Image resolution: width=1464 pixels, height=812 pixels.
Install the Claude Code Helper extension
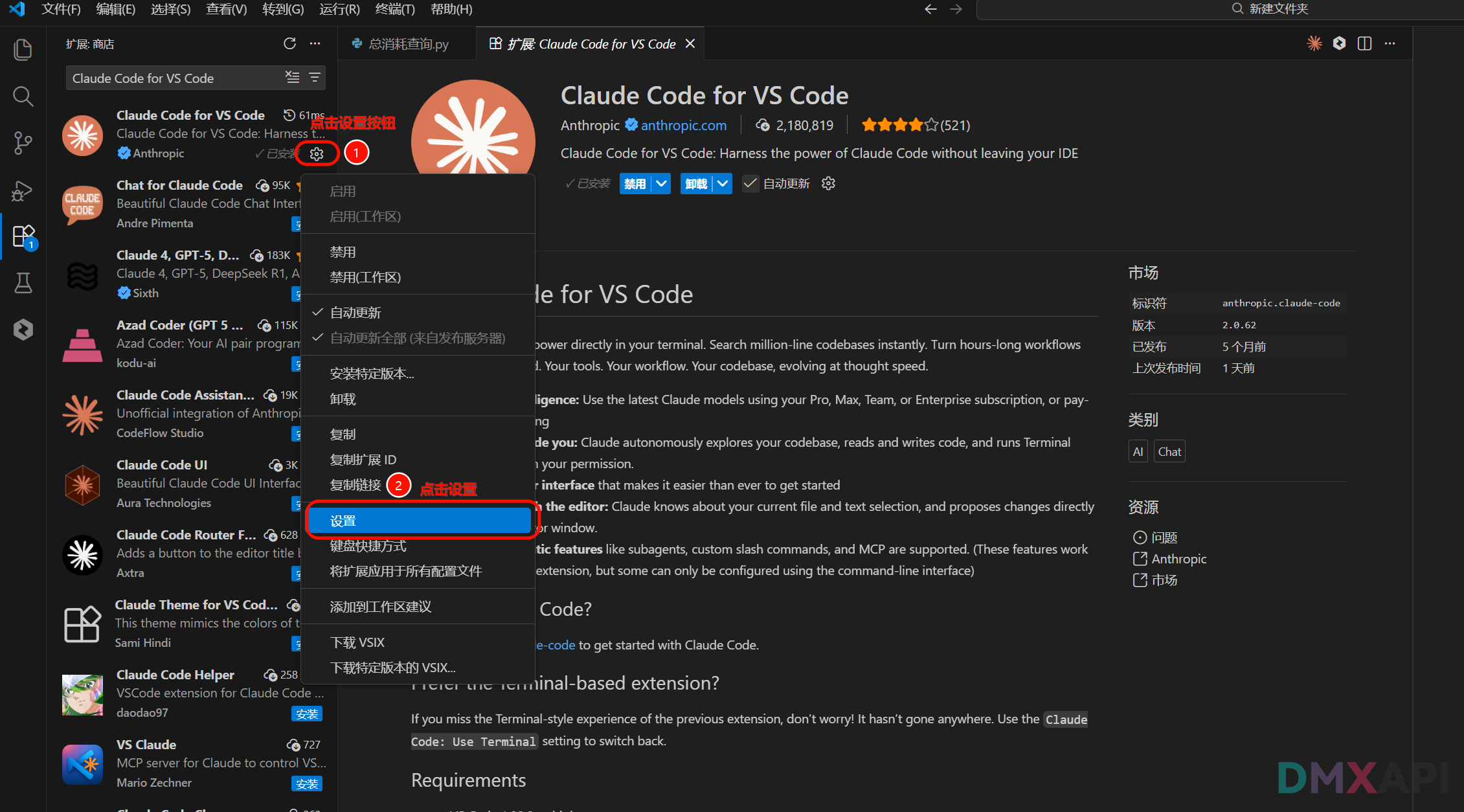tap(307, 714)
